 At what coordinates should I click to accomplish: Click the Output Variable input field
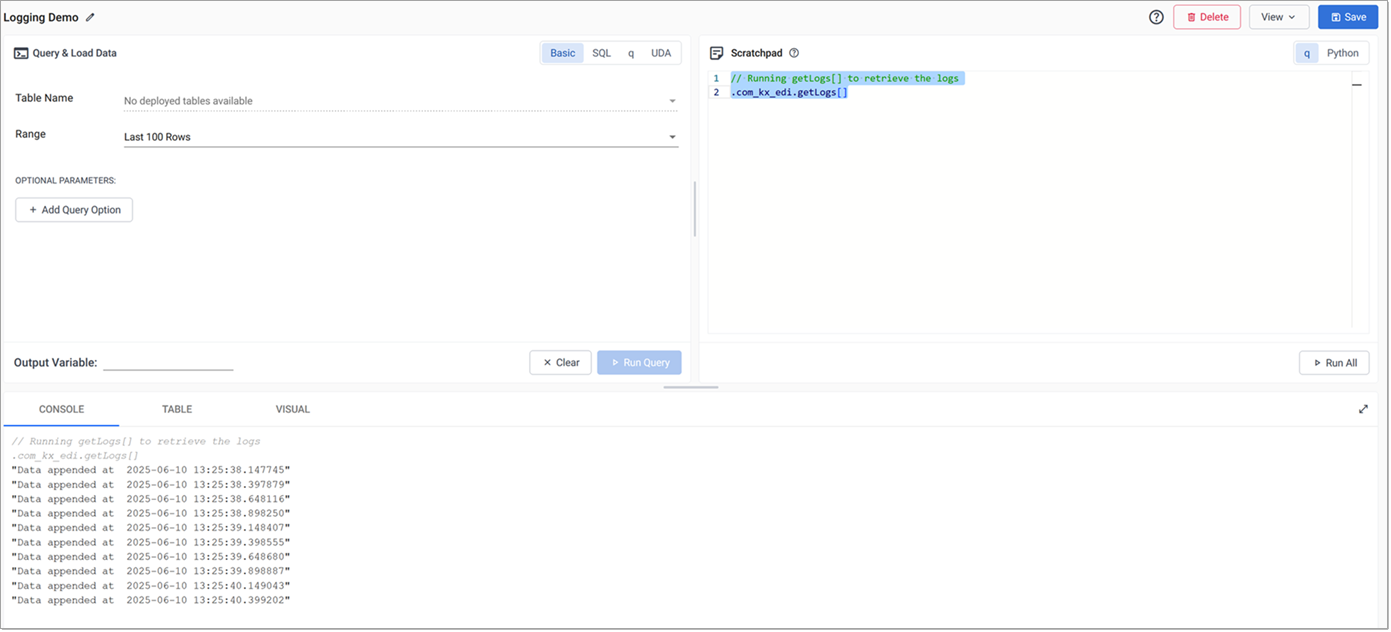pos(168,362)
